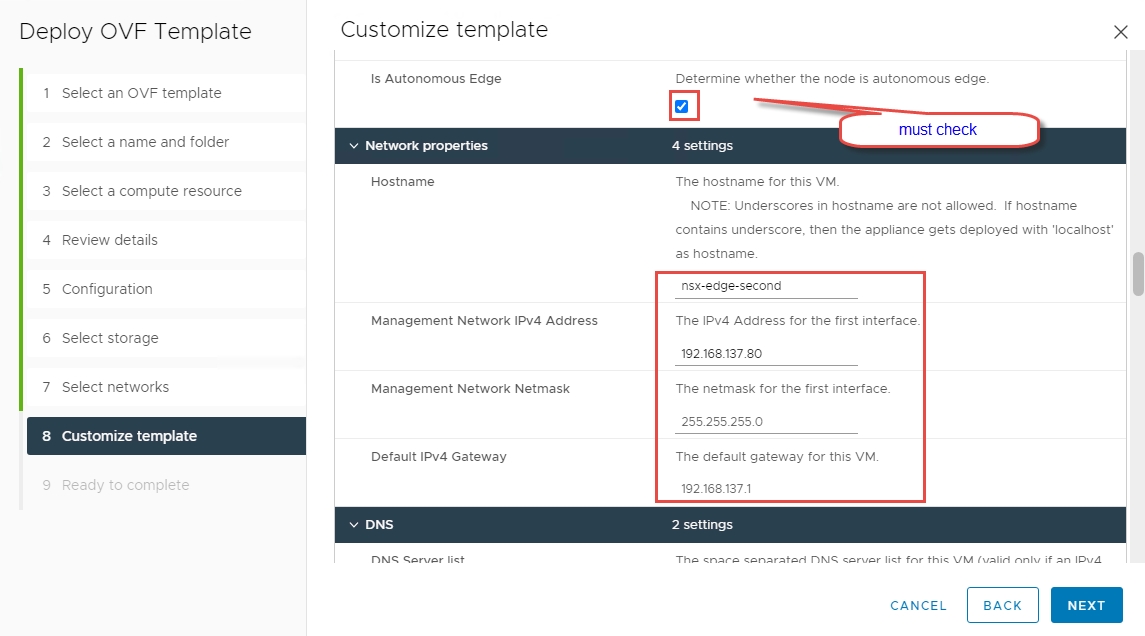Click the Hostname input field
Image resolution: width=1145 pixels, height=636 pixels.
click(x=766, y=286)
